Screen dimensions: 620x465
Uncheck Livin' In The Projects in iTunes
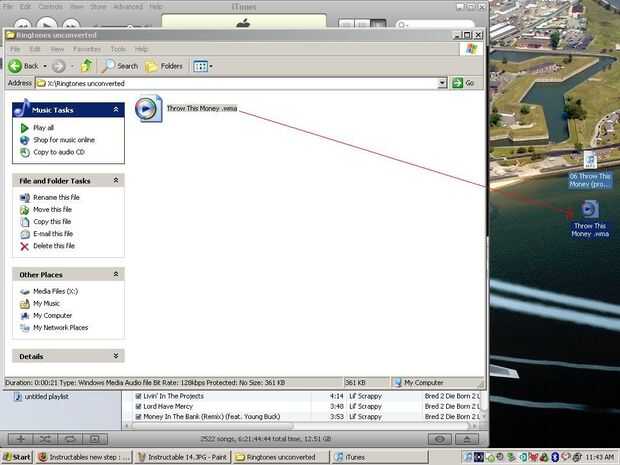coord(138,396)
